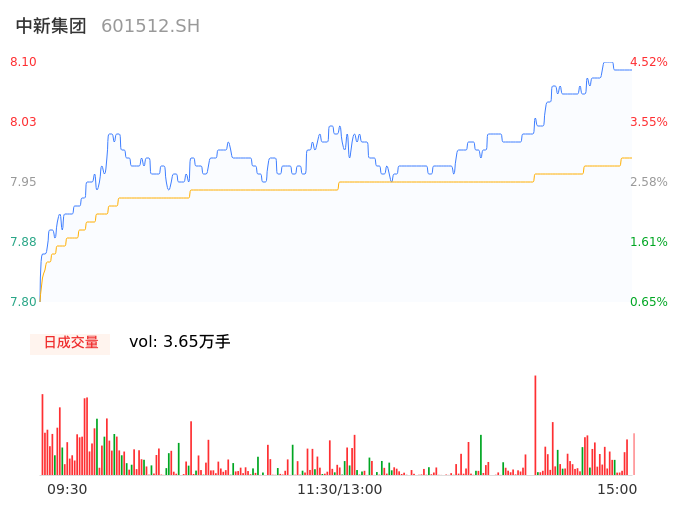Image resolution: width=686 pixels, height=524 pixels.
Task: Click the 11:30/13:00 time axis label
Action: pyautogui.click(x=339, y=489)
